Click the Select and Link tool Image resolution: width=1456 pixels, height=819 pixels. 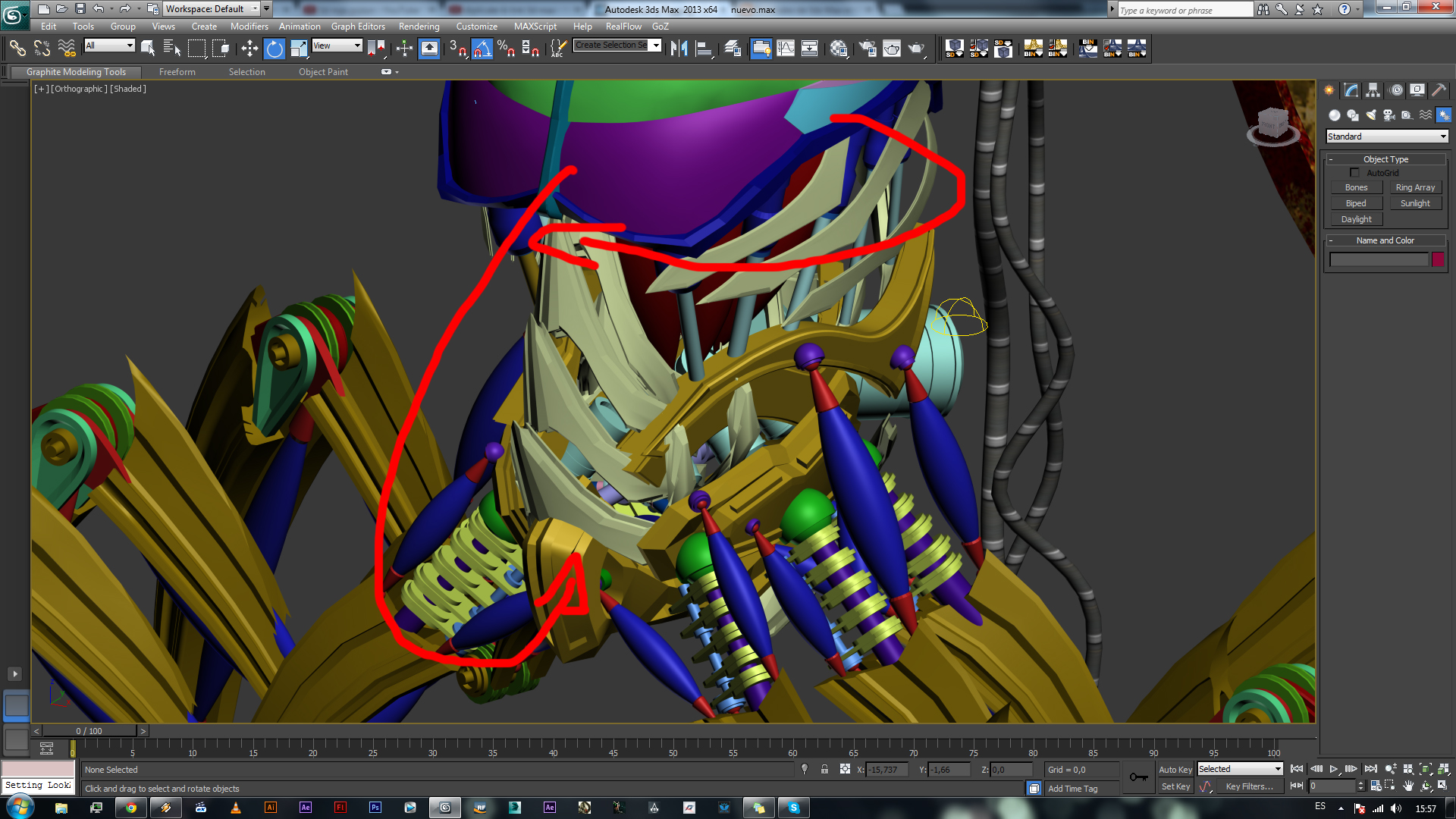pos(17,49)
